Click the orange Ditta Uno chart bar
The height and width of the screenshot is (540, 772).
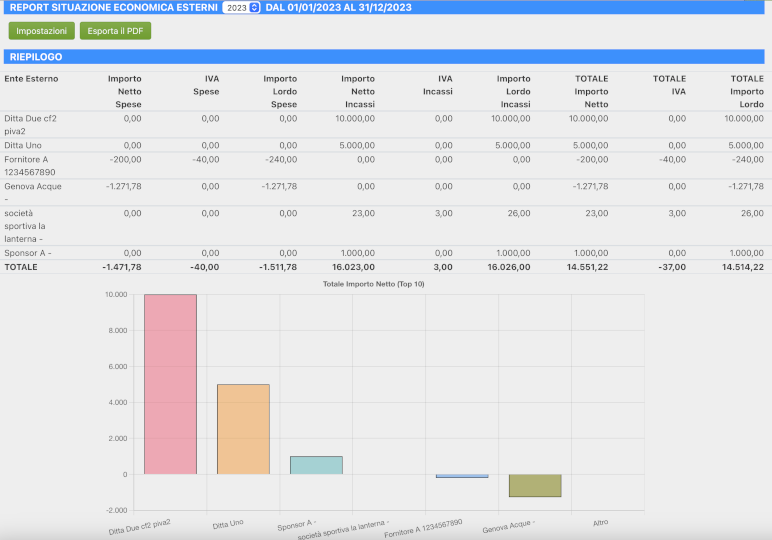tap(243, 429)
